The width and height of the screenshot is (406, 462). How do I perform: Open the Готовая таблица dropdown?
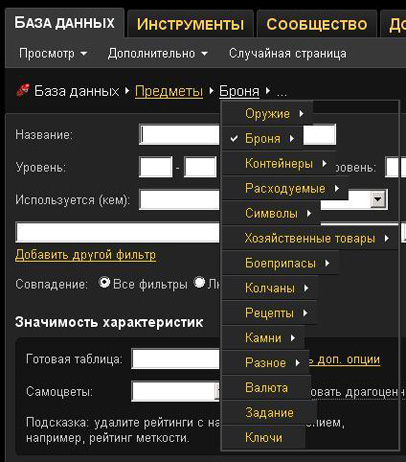pos(176,359)
